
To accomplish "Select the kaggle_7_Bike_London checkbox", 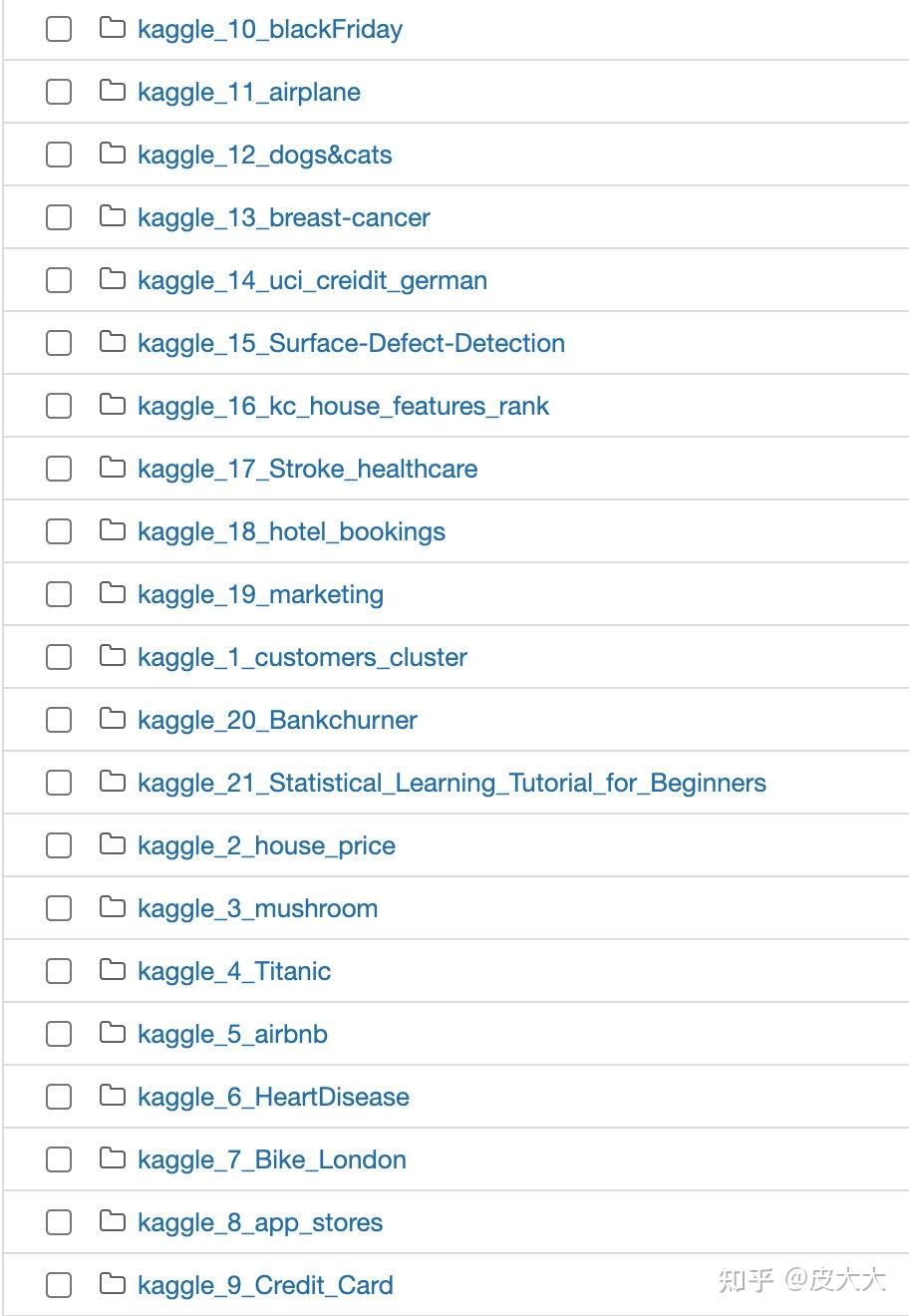I will pyautogui.click(x=59, y=1159).
